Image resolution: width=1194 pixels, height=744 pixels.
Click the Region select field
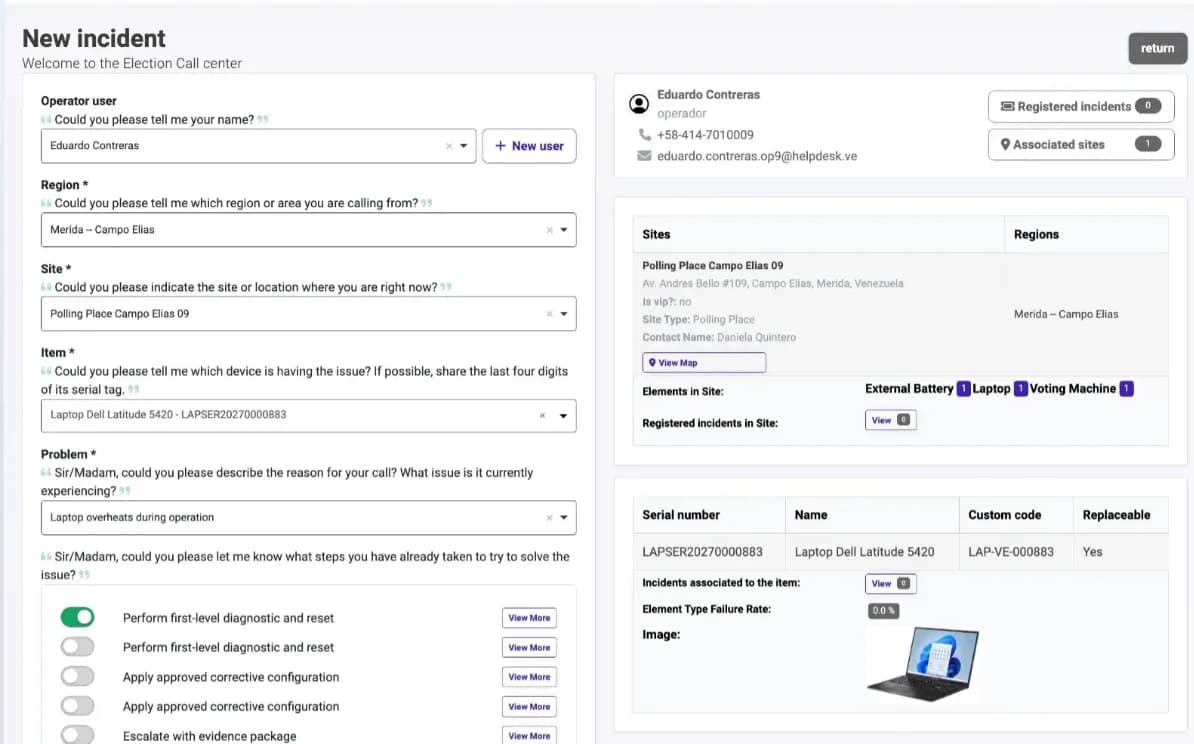pos(308,230)
